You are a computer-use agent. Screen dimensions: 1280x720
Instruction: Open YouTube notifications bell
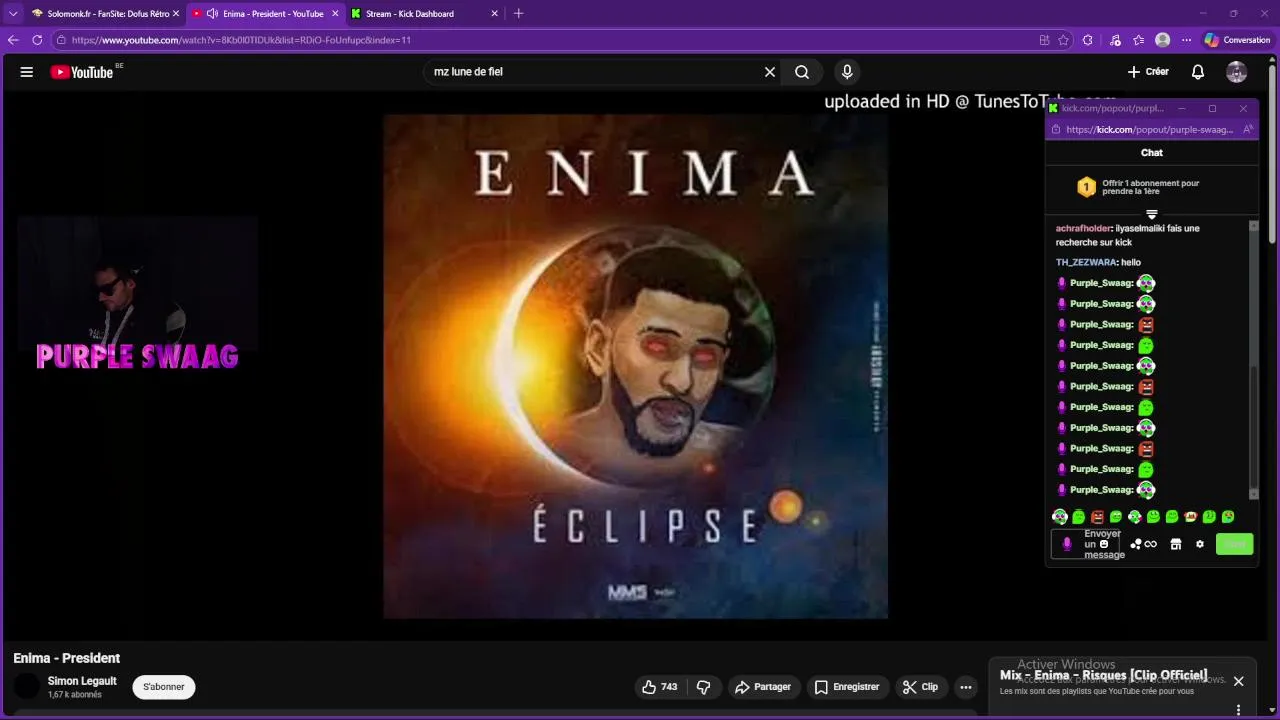click(x=1198, y=72)
